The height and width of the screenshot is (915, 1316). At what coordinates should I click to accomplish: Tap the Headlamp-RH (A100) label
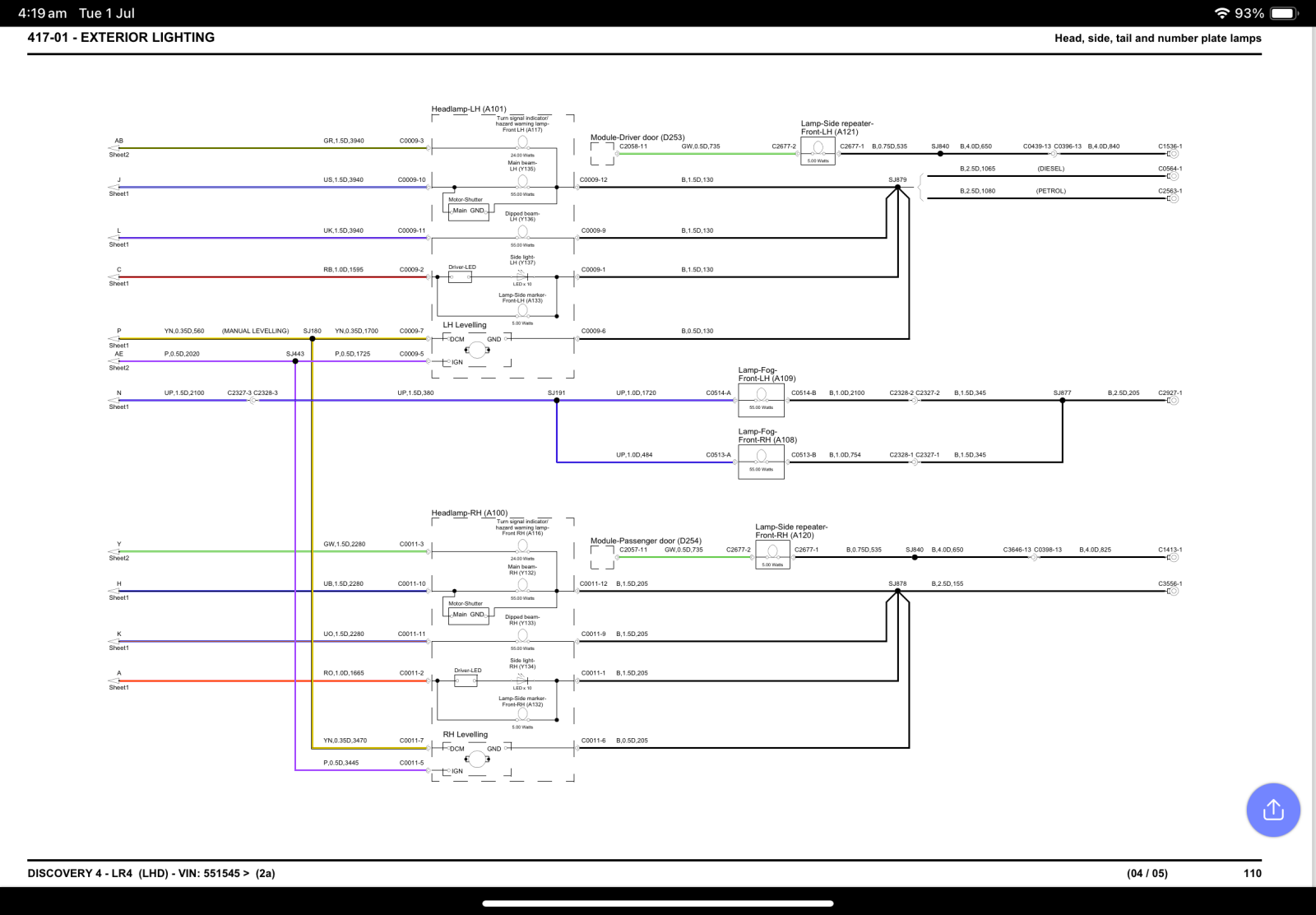point(469,513)
